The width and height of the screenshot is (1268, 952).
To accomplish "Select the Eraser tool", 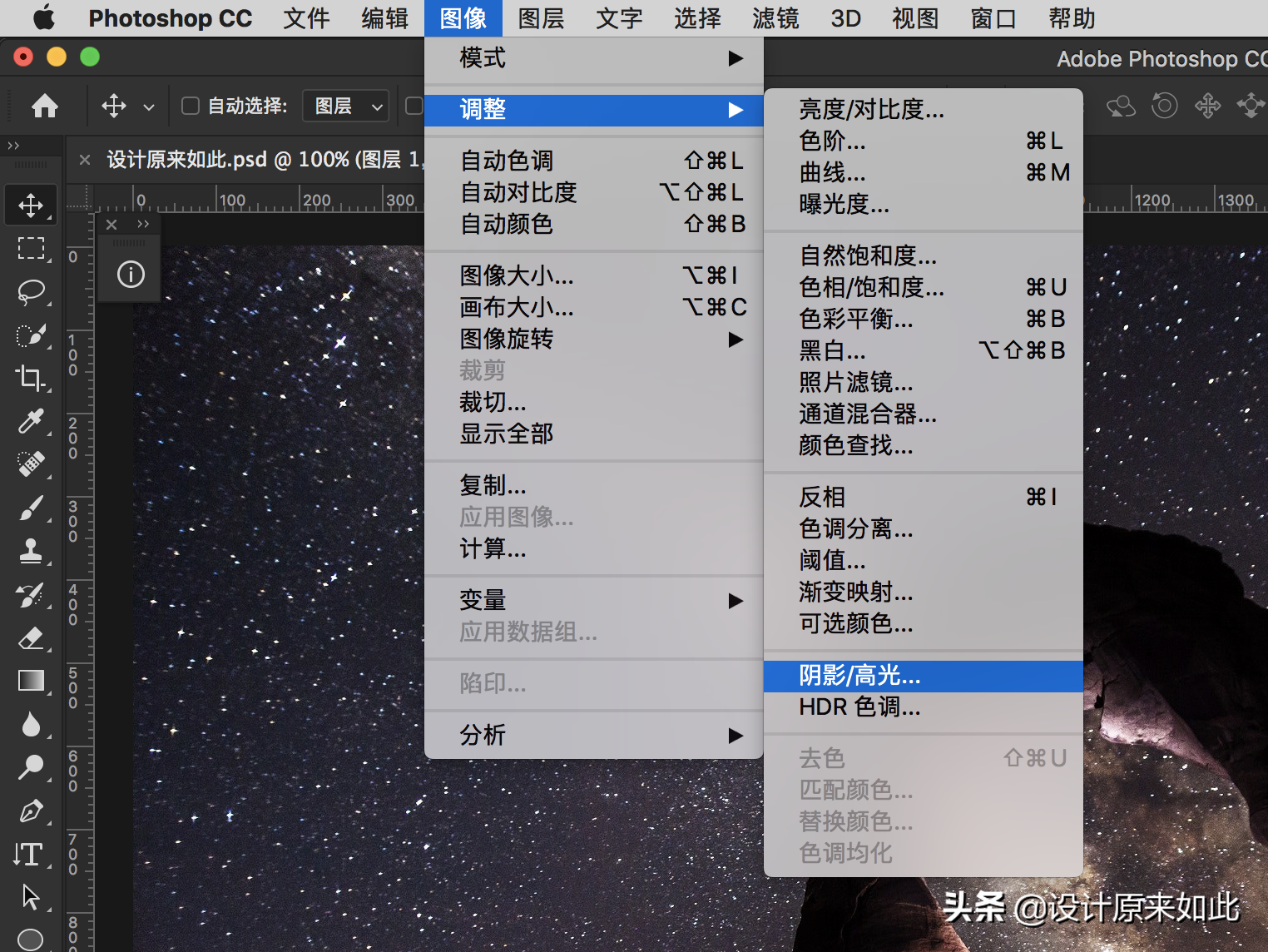I will point(31,638).
